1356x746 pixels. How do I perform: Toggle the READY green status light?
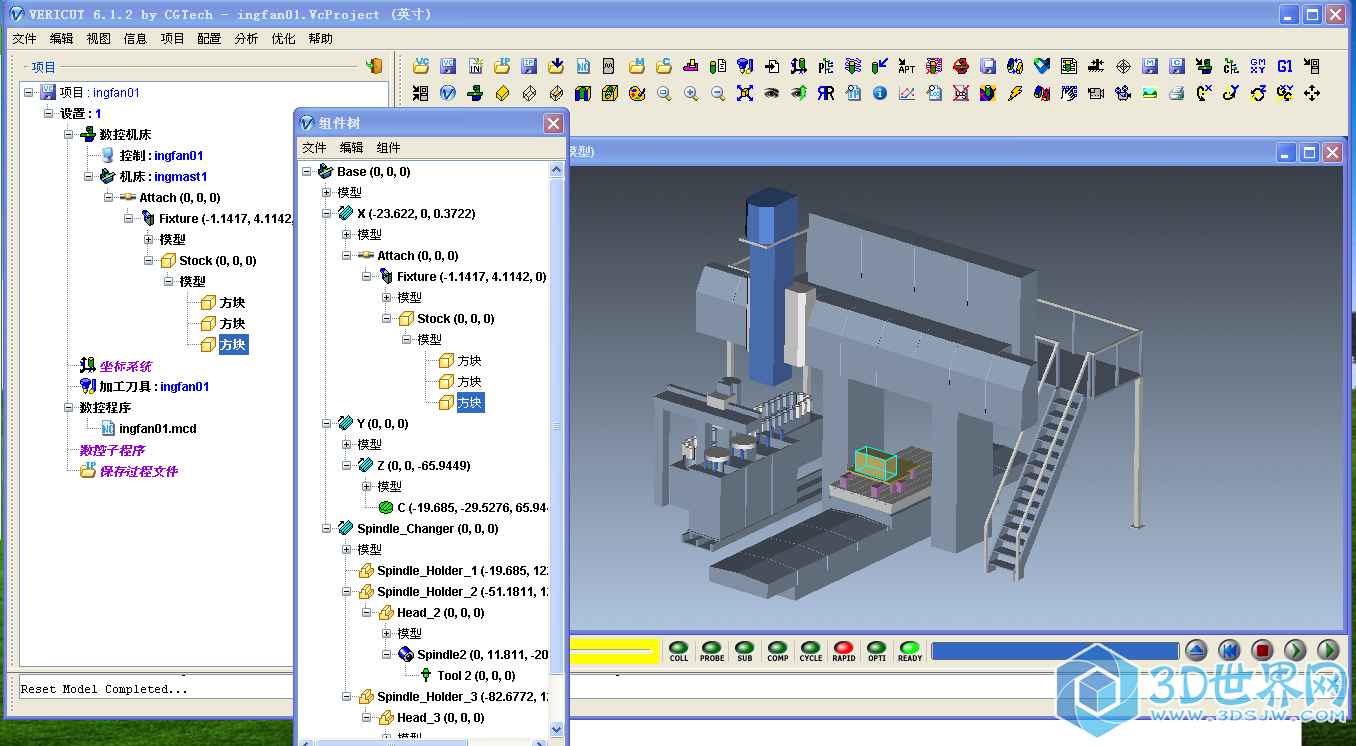click(x=910, y=651)
